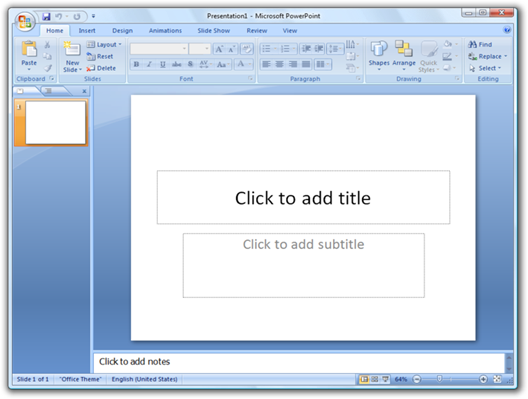Click the Paste clipboard icon

click(29, 49)
